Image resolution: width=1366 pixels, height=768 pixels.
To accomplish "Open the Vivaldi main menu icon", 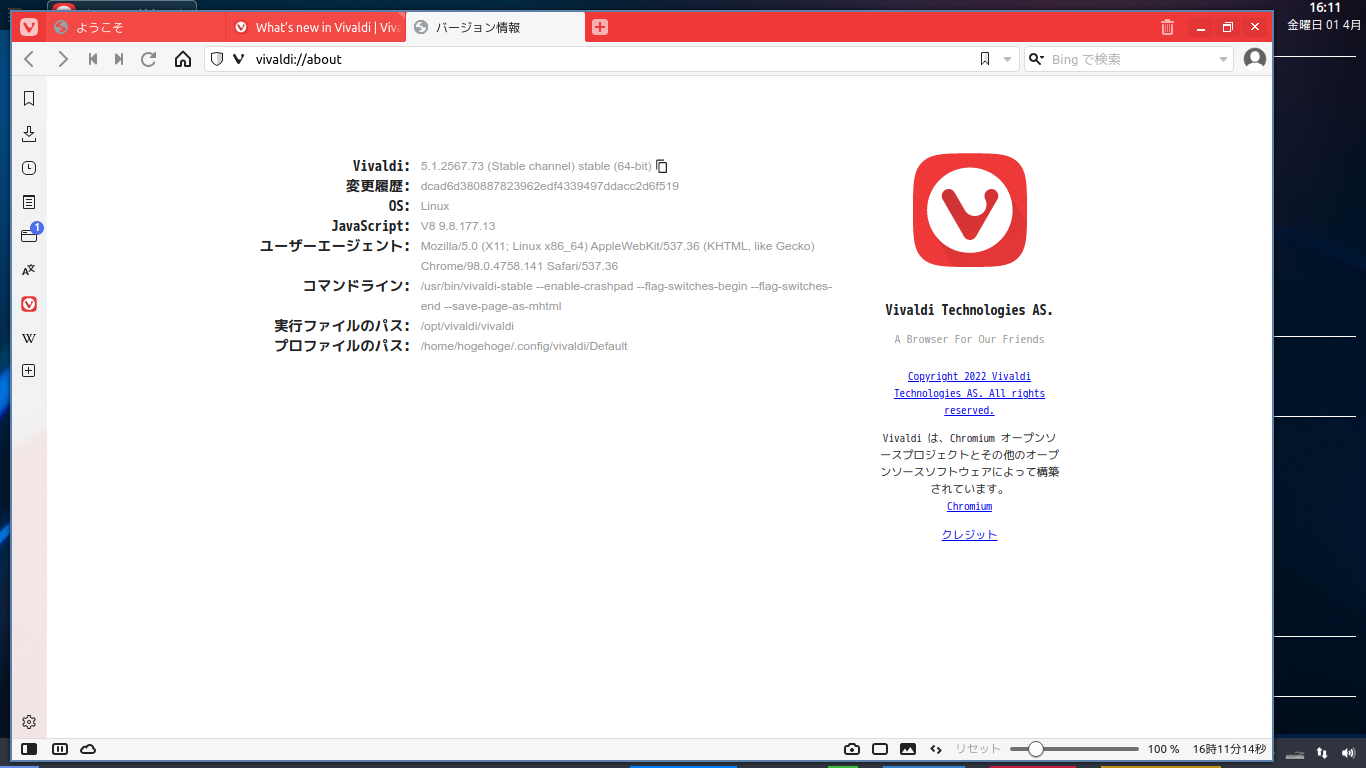I will pos(29,27).
